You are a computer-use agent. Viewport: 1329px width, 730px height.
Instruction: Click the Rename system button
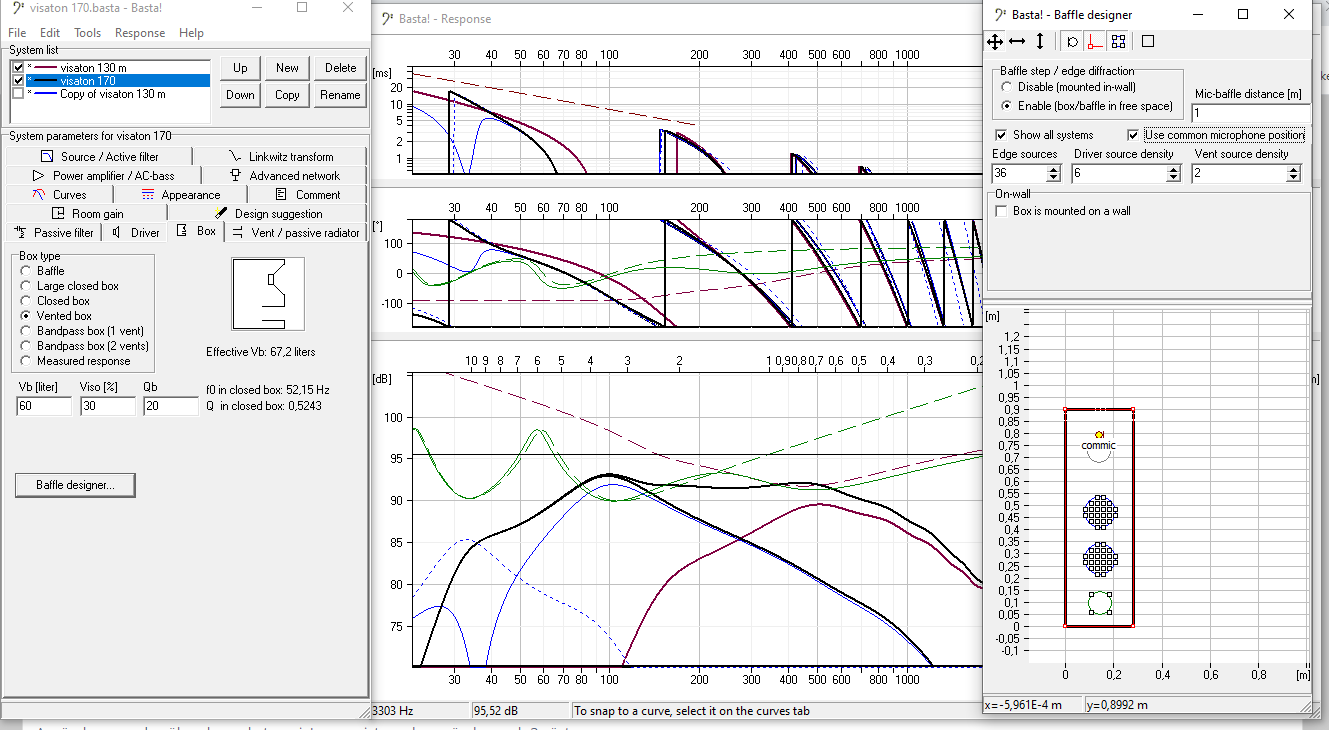340,95
